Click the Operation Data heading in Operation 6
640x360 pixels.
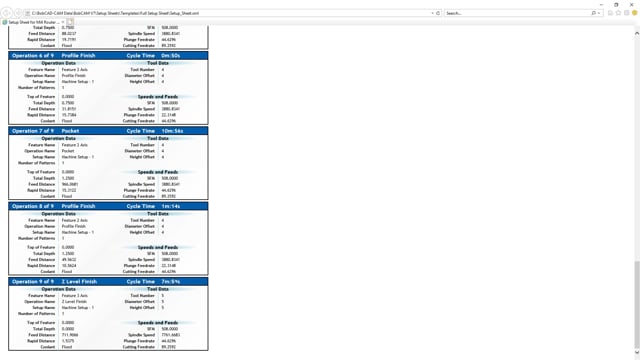pos(58,63)
